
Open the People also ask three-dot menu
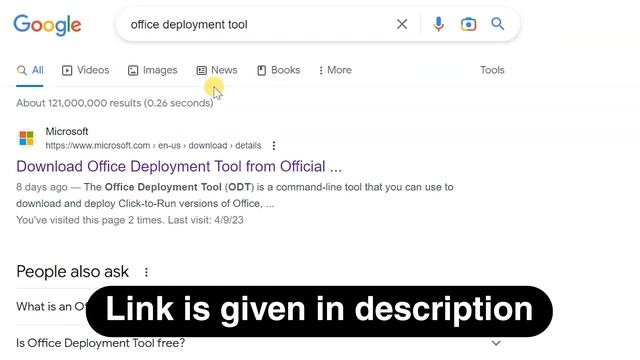146,272
